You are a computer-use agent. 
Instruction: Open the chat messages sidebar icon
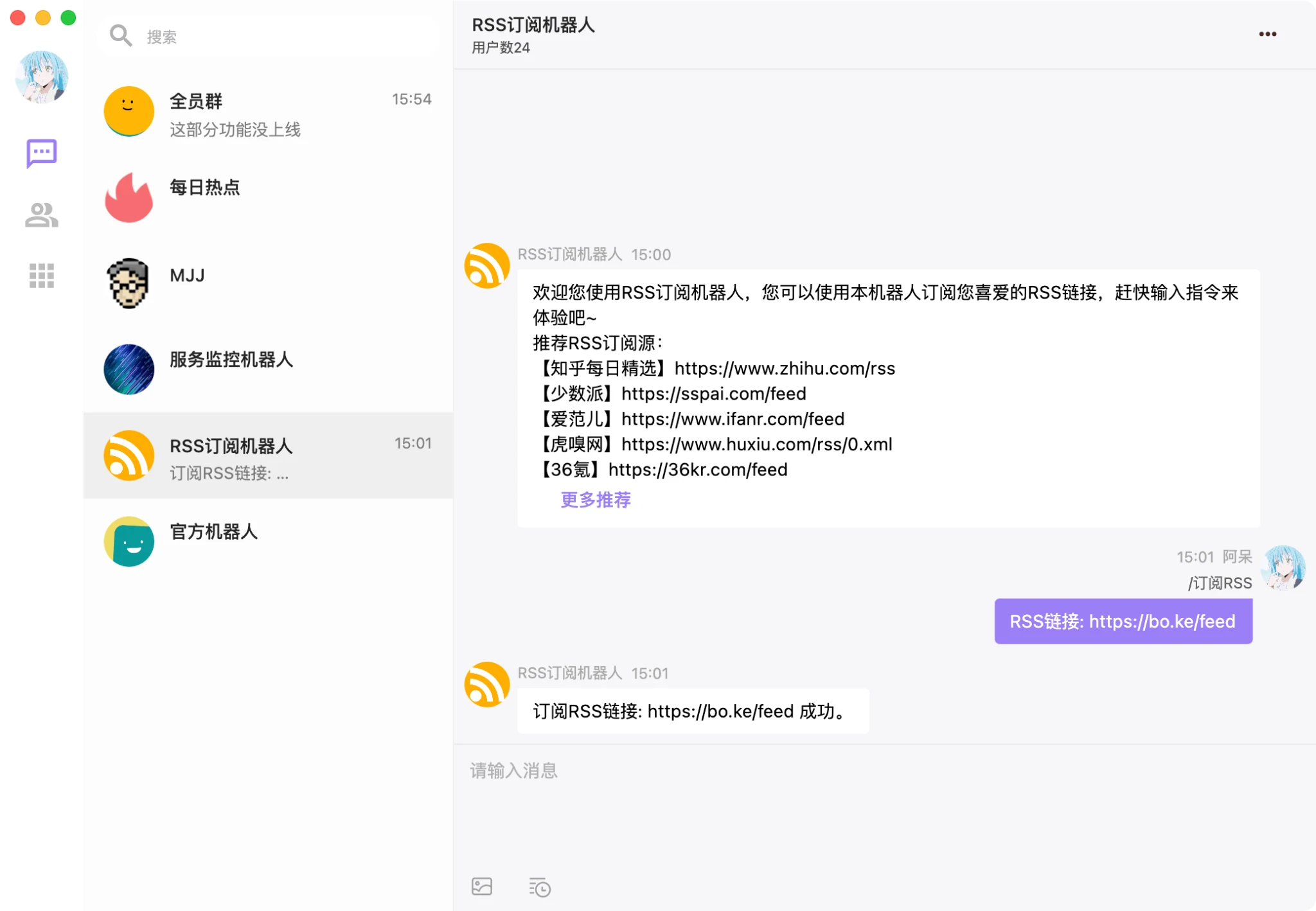[42, 154]
